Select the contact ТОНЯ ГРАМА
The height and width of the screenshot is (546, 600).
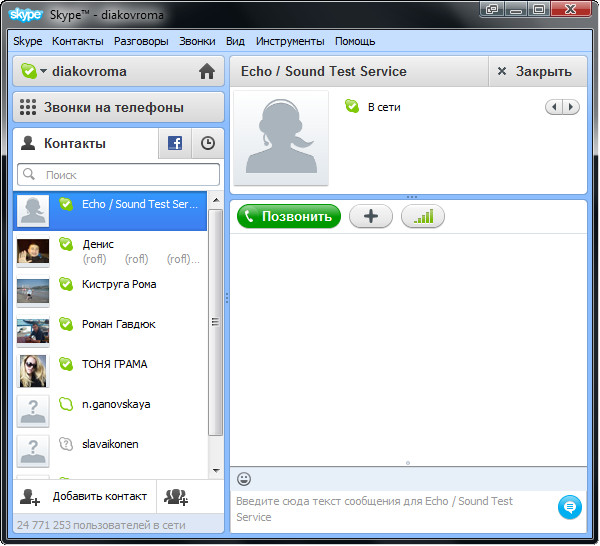pos(110,371)
